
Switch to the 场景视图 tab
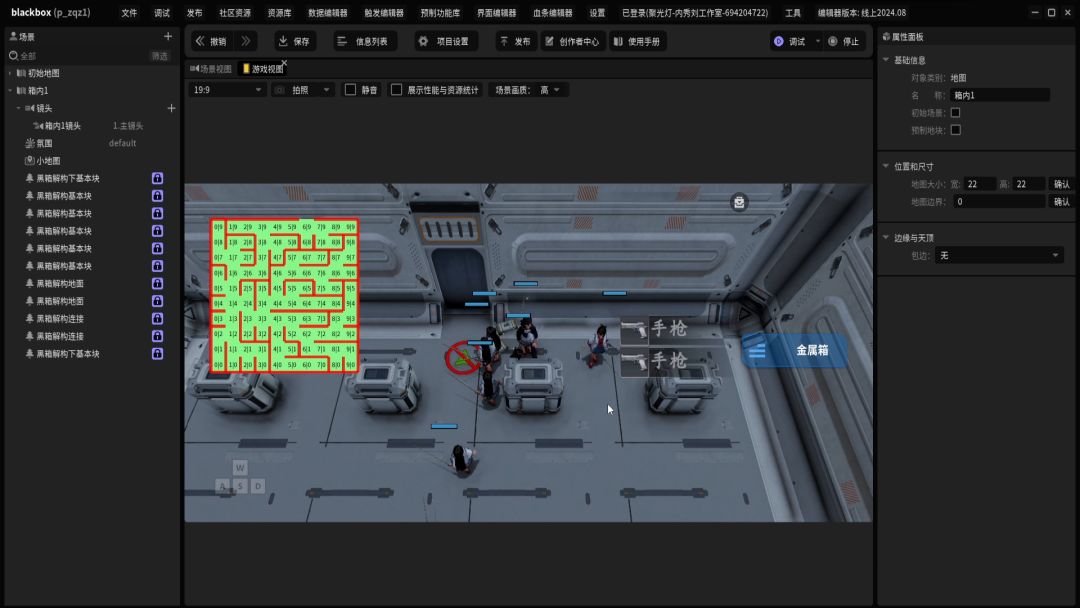(x=211, y=68)
